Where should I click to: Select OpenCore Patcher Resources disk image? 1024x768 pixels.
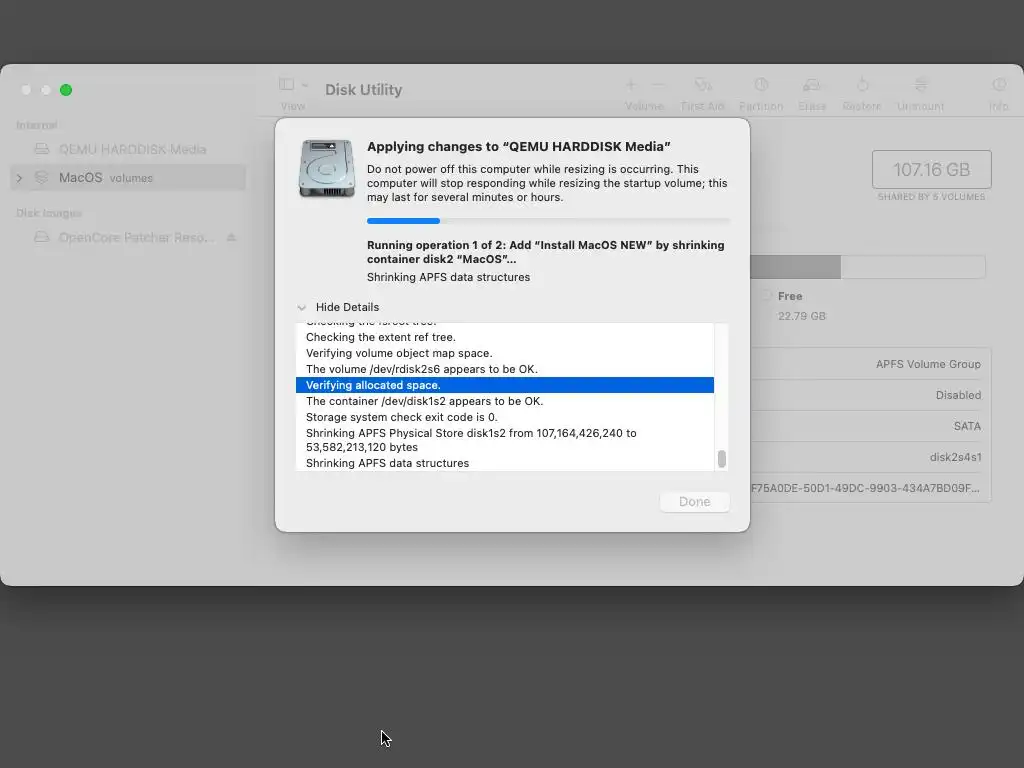pos(128,237)
